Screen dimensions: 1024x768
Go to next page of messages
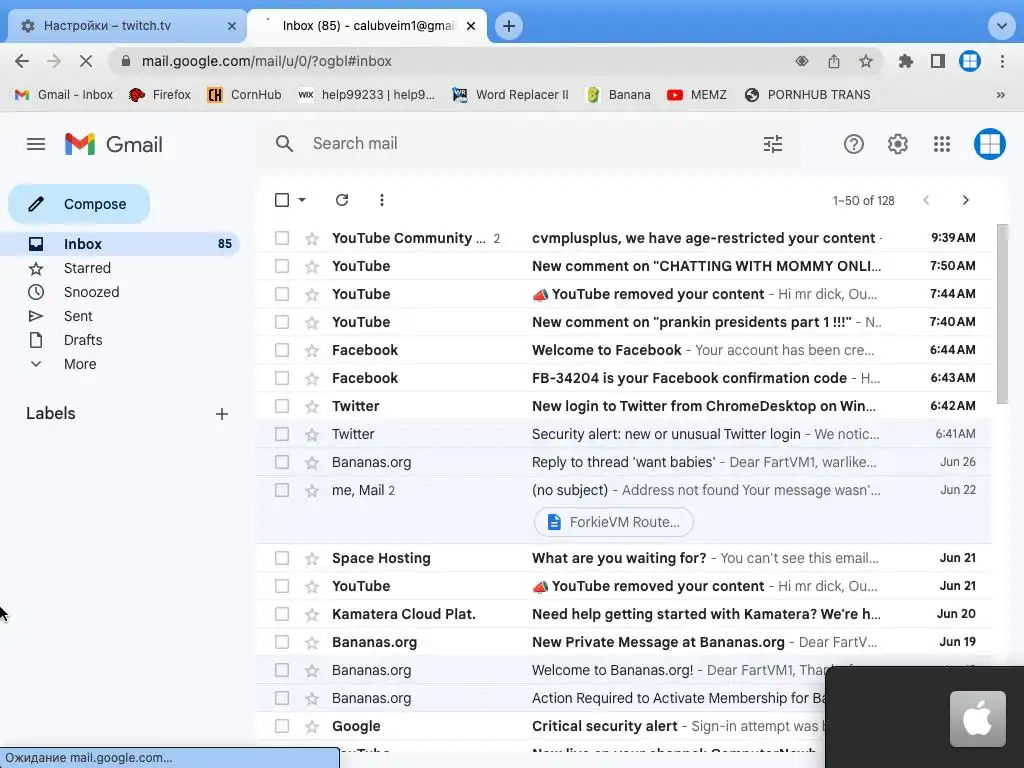coord(965,200)
